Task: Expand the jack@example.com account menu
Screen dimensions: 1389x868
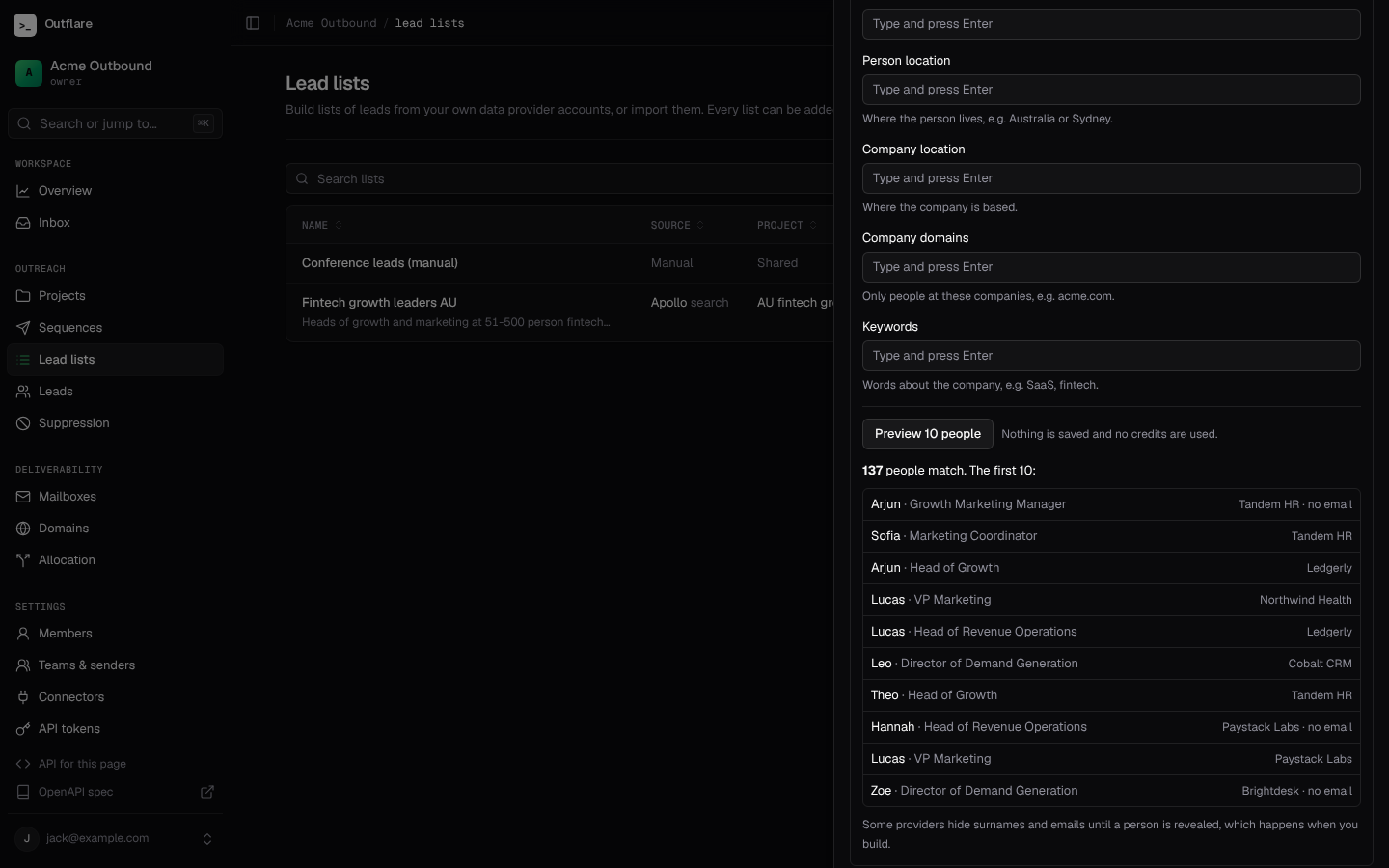Action: coord(116,839)
